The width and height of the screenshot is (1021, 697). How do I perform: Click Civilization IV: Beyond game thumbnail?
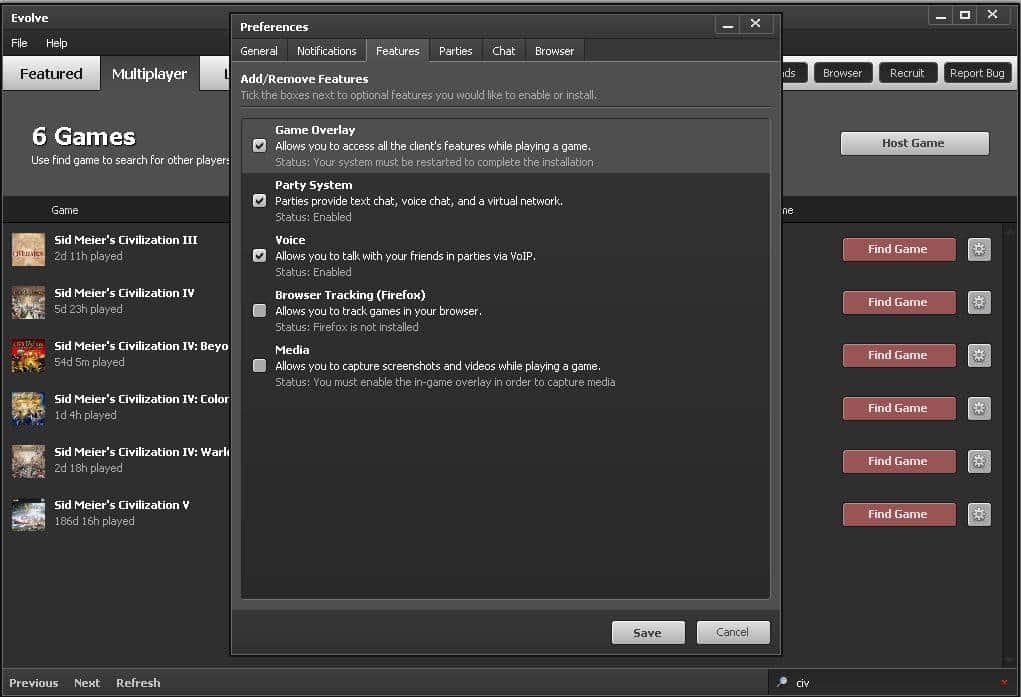28,356
